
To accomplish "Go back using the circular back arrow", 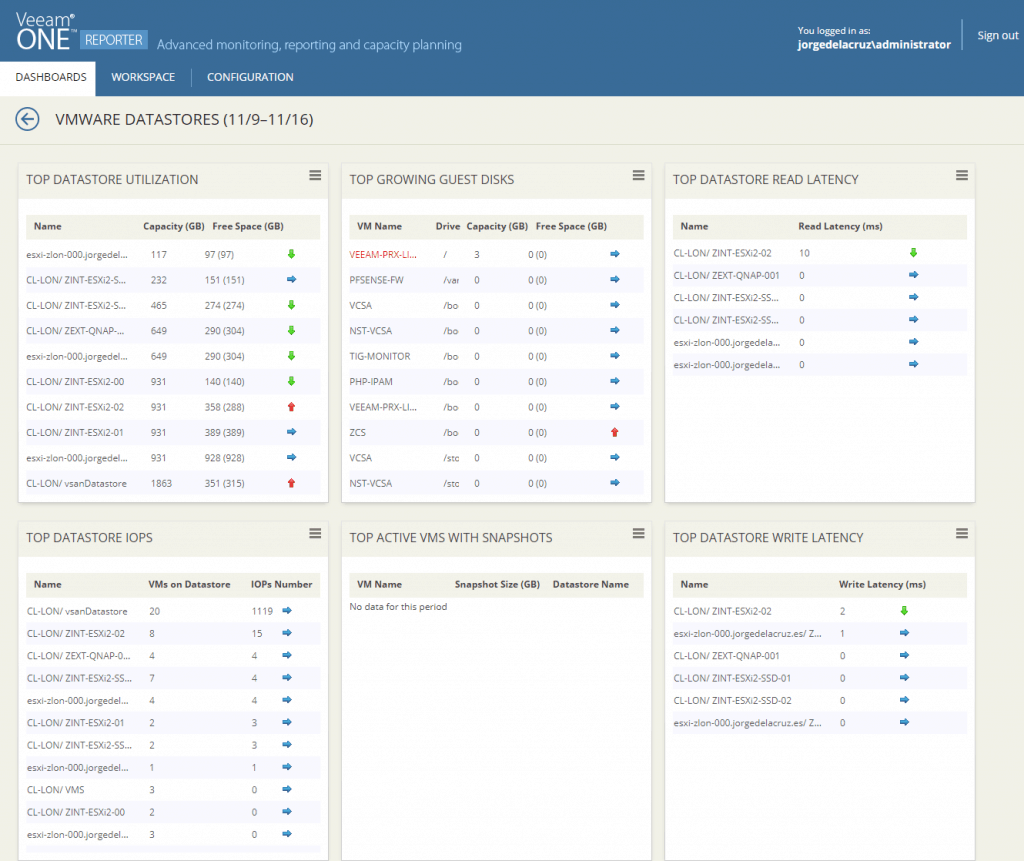I will pyautogui.click(x=27, y=120).
